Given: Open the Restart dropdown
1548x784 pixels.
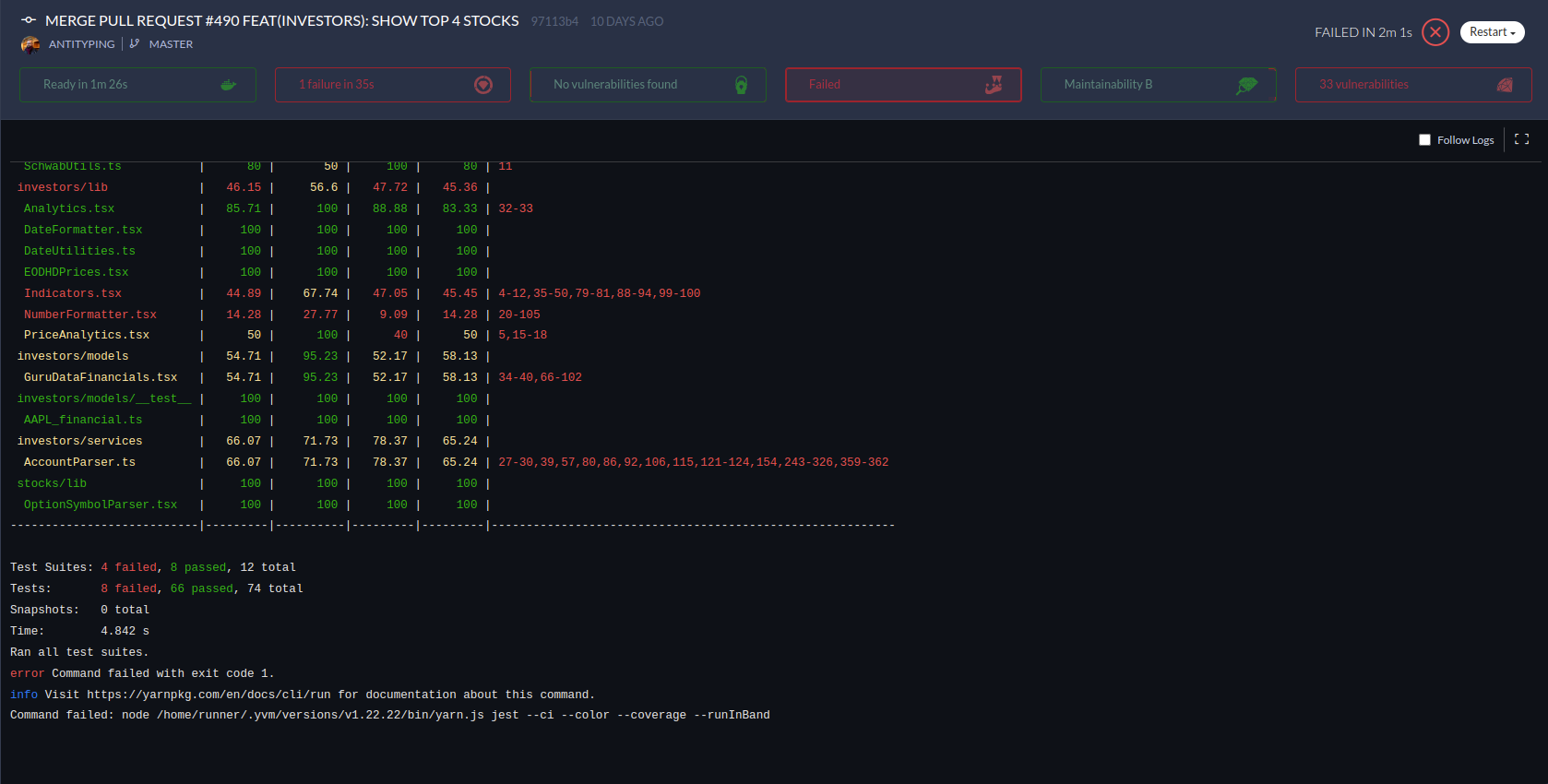Looking at the screenshot, I should [x=1492, y=32].
